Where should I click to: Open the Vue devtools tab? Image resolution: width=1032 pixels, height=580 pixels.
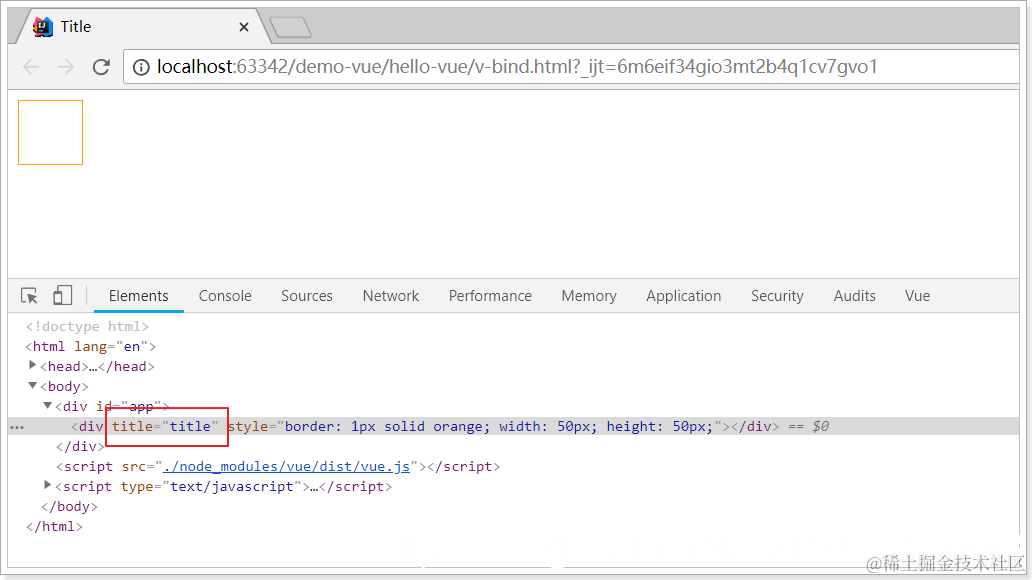click(x=917, y=296)
